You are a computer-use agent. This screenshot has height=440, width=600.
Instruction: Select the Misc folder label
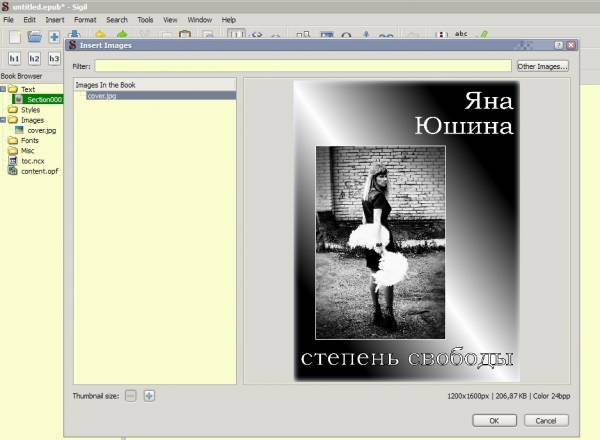click(28, 151)
